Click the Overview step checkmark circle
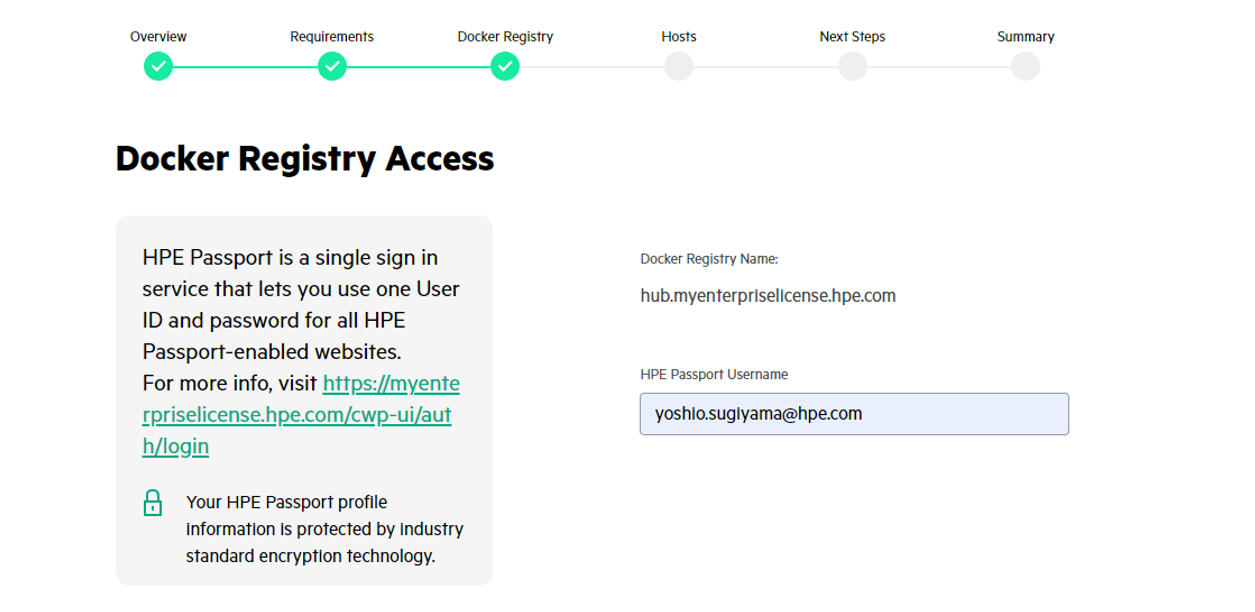The image size is (1255, 612). (x=158, y=67)
